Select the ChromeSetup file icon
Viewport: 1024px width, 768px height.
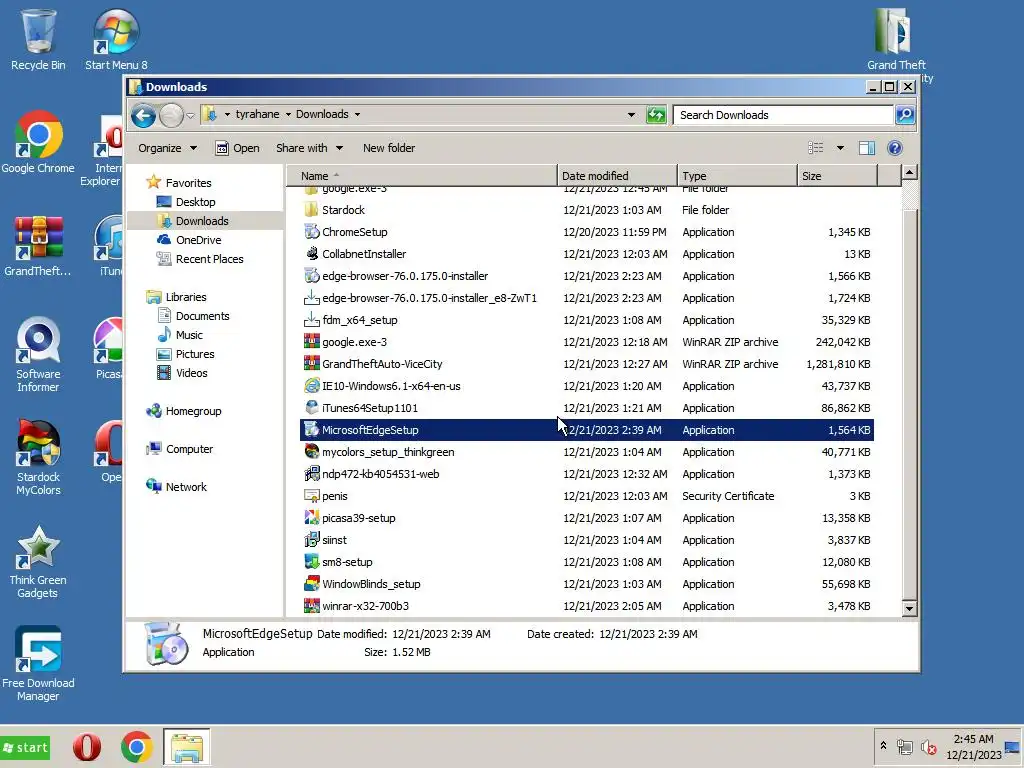(x=312, y=232)
